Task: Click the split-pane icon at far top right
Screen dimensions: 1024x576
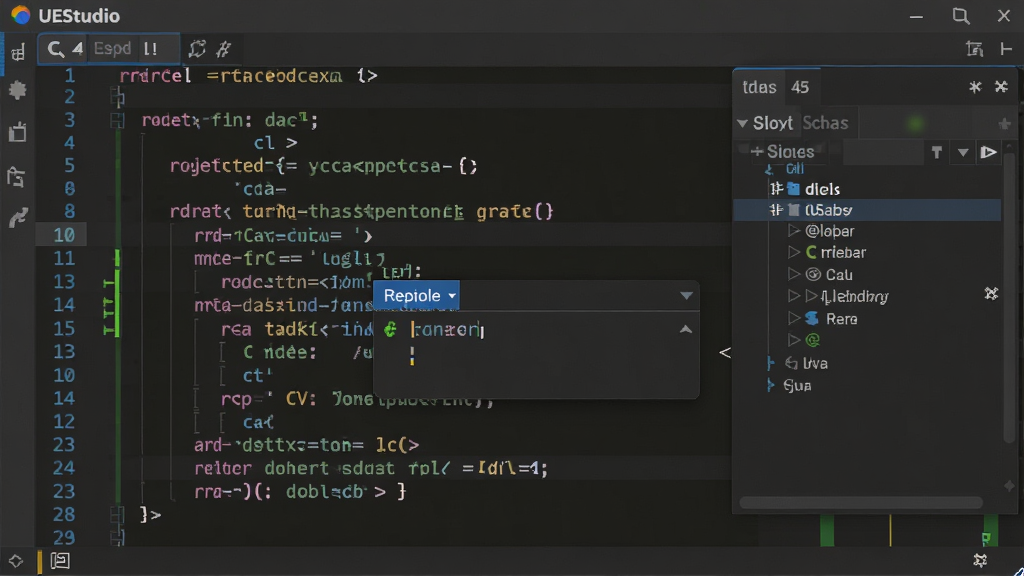Action: pos(1006,49)
